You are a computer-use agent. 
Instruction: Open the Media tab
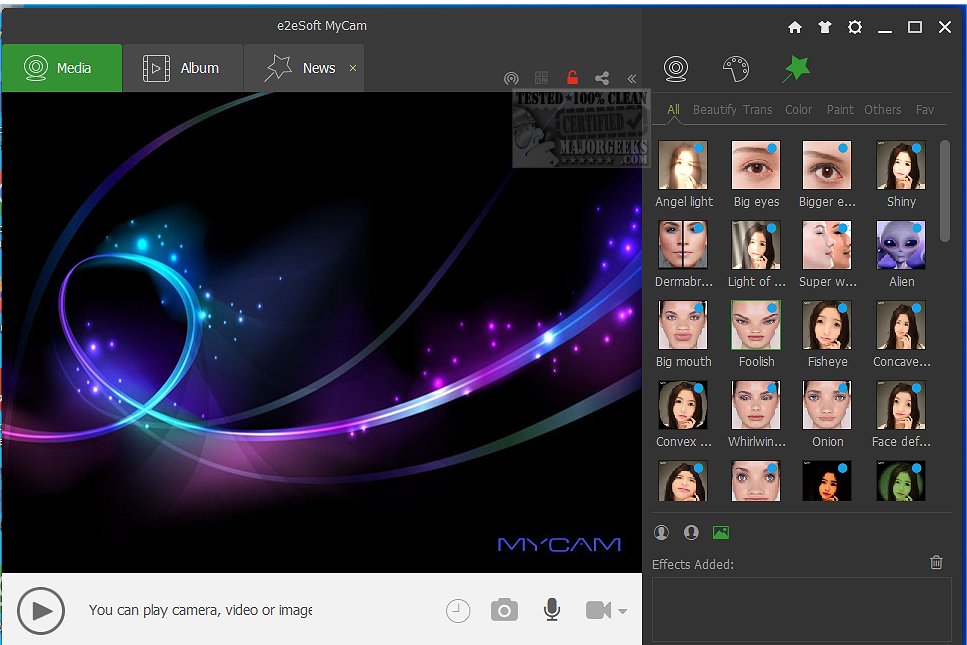tap(62, 68)
